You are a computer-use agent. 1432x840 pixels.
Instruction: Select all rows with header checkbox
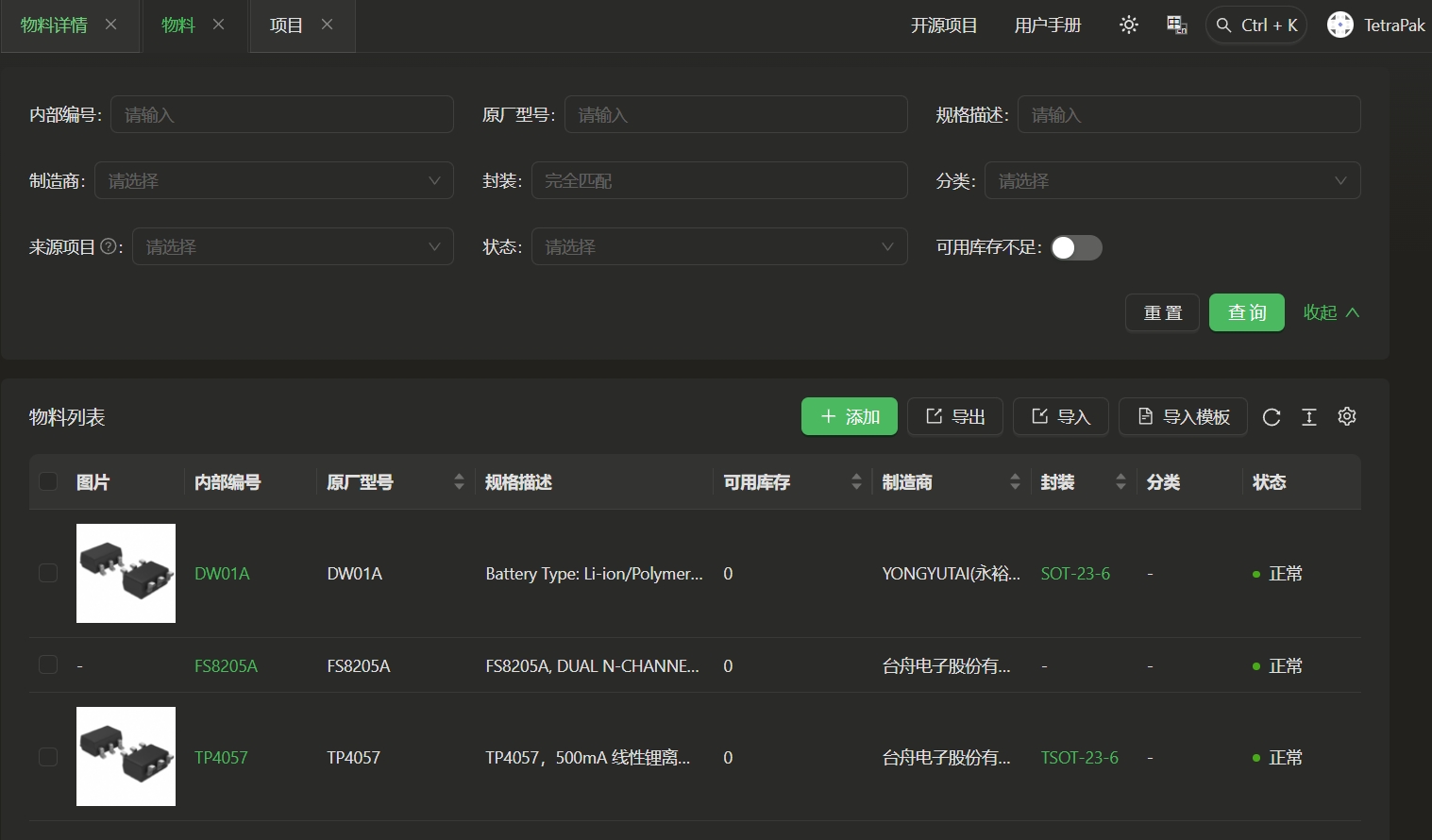click(48, 482)
